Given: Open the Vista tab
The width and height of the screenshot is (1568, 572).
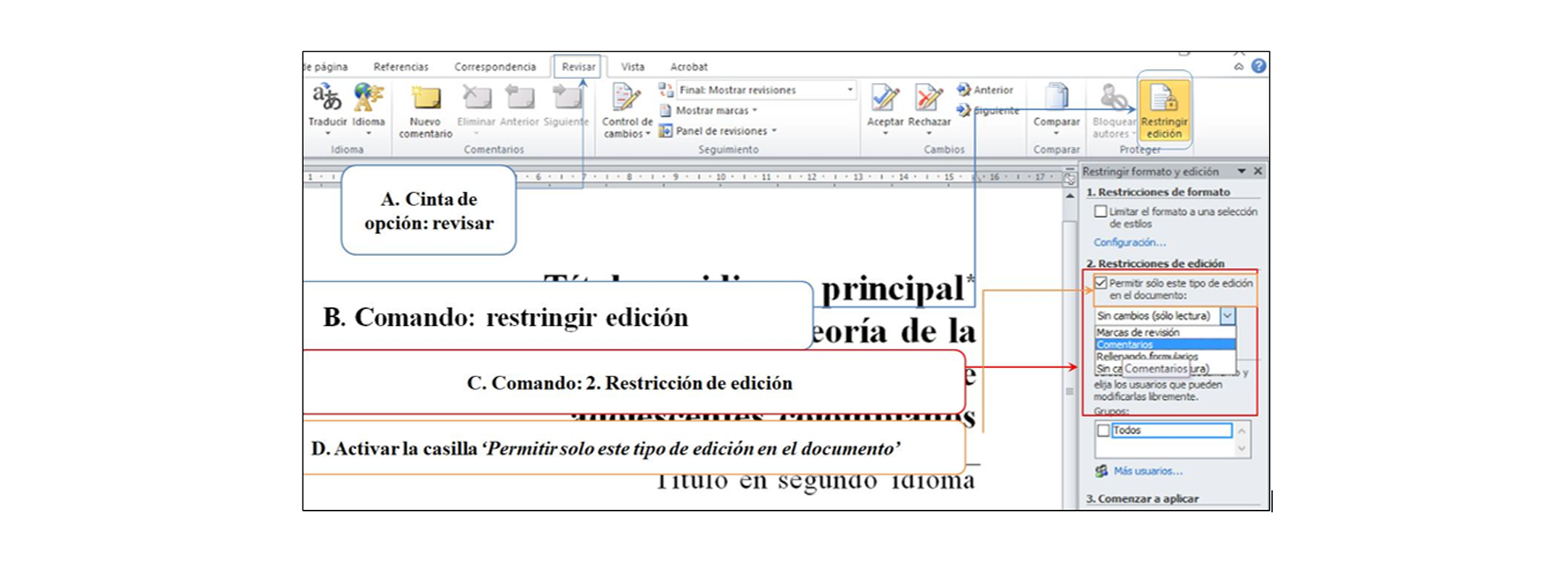Looking at the screenshot, I should tap(632, 67).
